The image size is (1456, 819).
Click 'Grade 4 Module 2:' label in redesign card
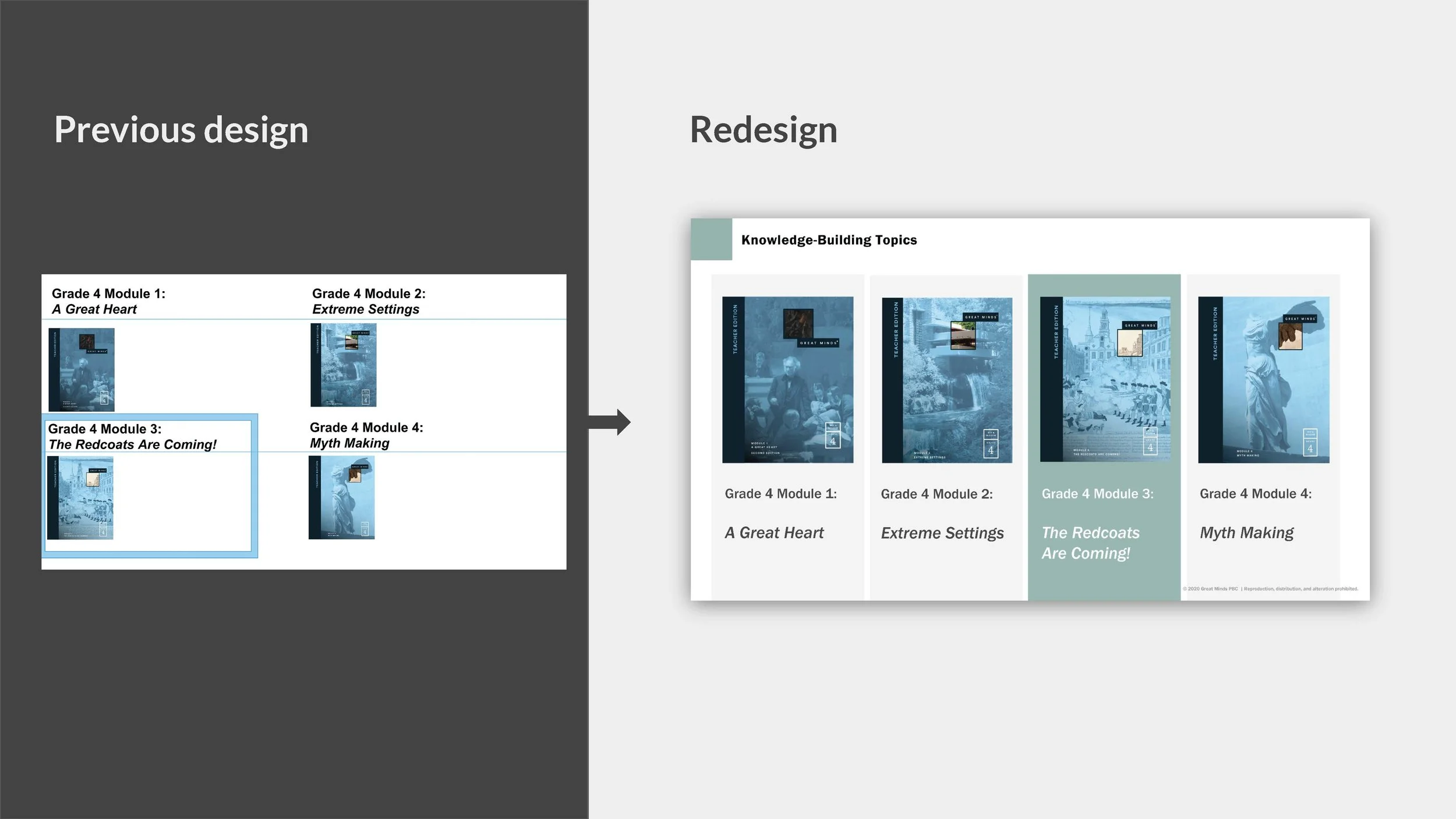point(936,494)
